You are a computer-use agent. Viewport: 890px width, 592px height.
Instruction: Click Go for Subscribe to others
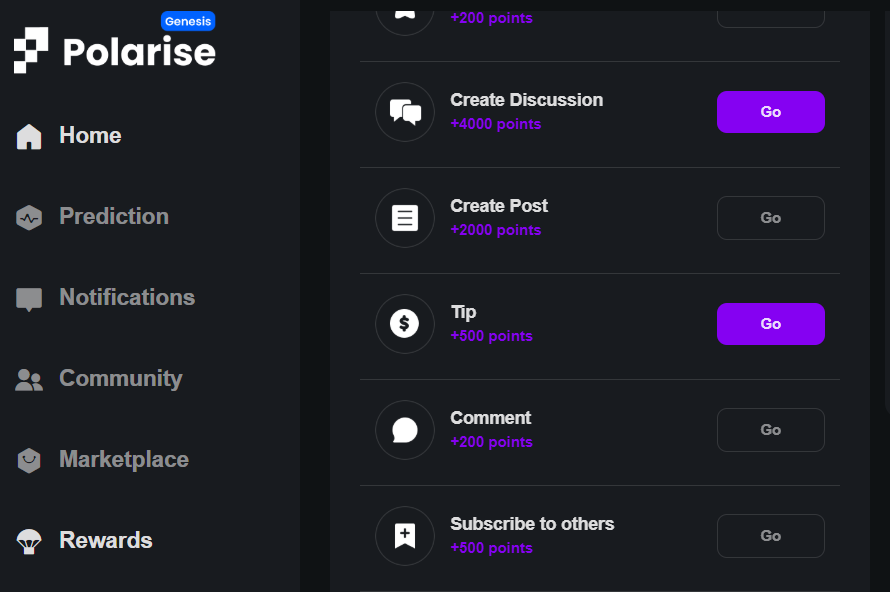coord(771,536)
